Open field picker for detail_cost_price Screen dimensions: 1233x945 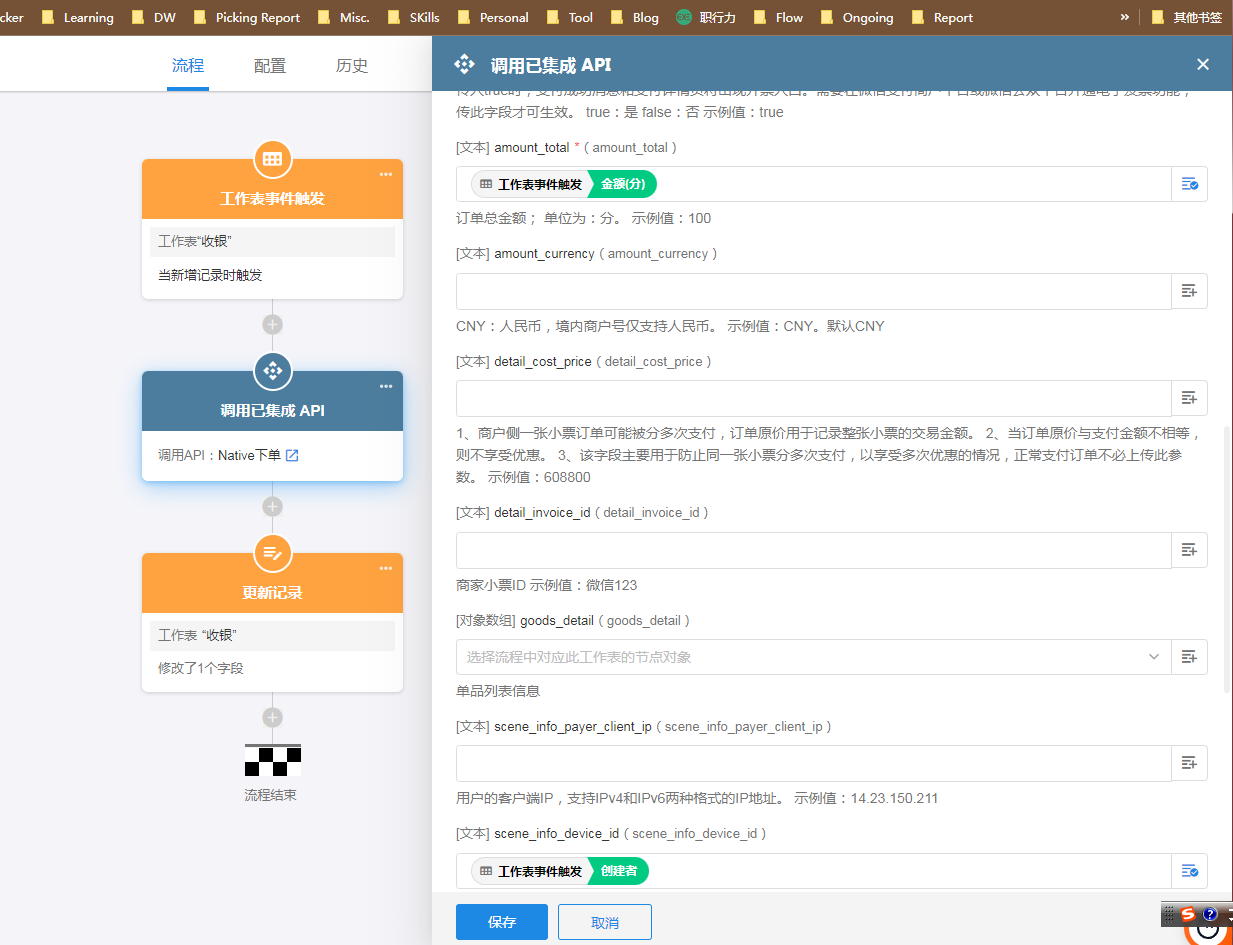[1189, 398]
